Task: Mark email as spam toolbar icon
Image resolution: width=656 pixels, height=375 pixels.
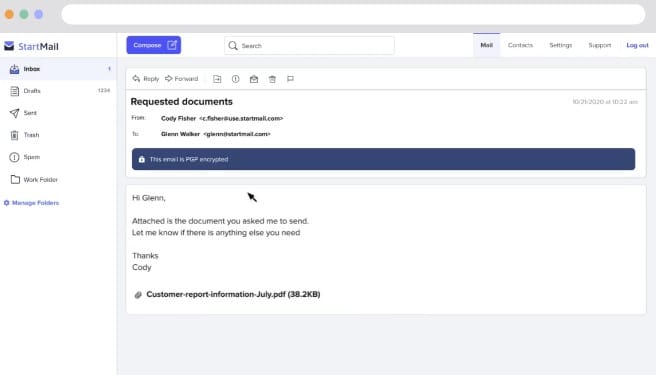Action: (x=236, y=79)
